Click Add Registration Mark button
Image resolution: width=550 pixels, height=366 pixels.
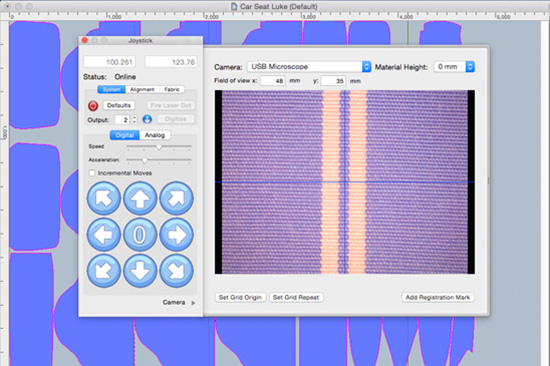click(x=438, y=298)
